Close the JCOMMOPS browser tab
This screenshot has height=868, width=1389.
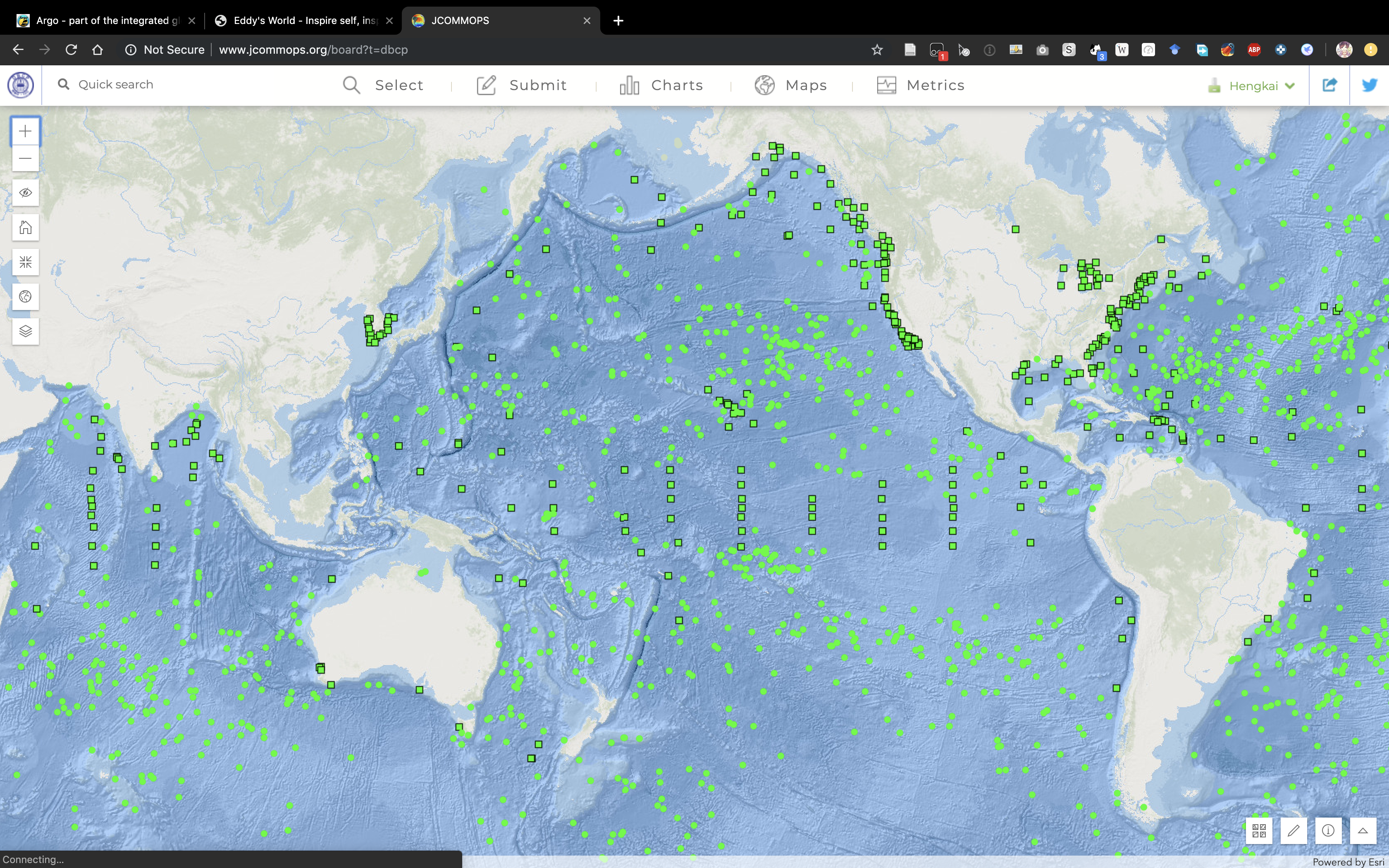tap(587, 21)
